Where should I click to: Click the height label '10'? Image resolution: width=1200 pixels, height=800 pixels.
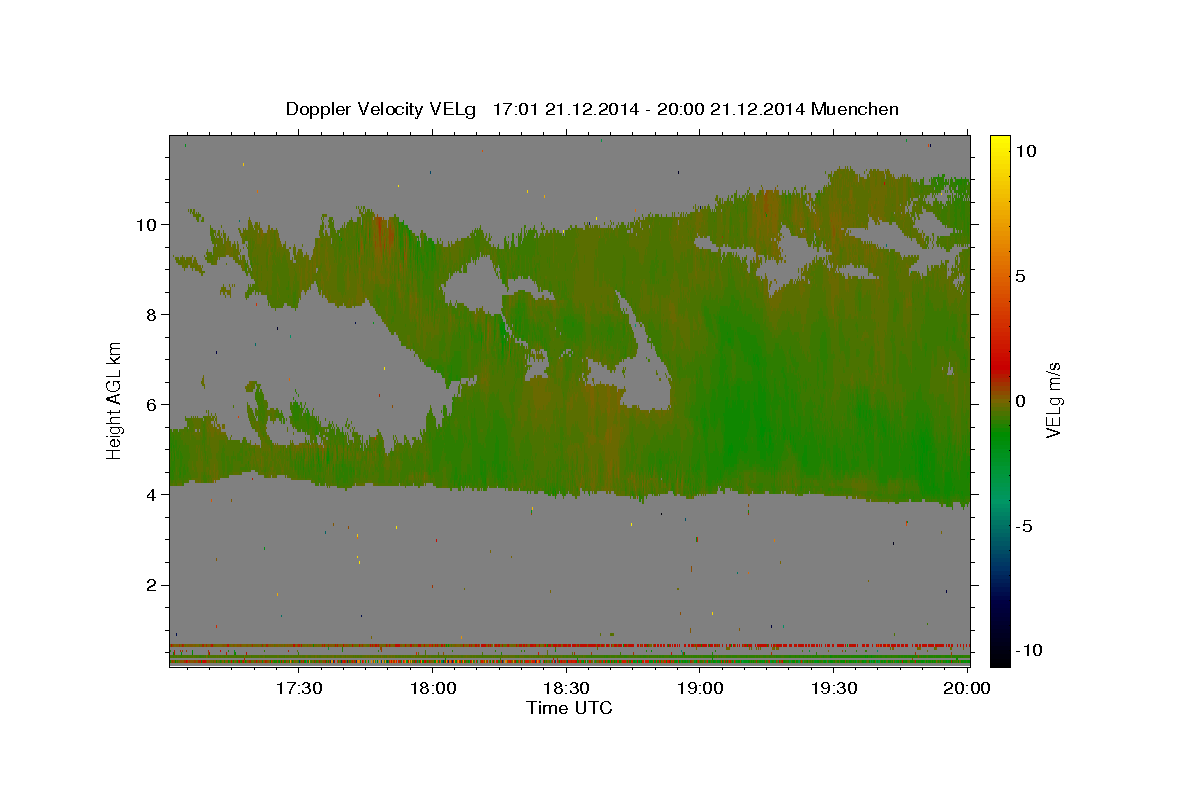pyautogui.click(x=145, y=224)
